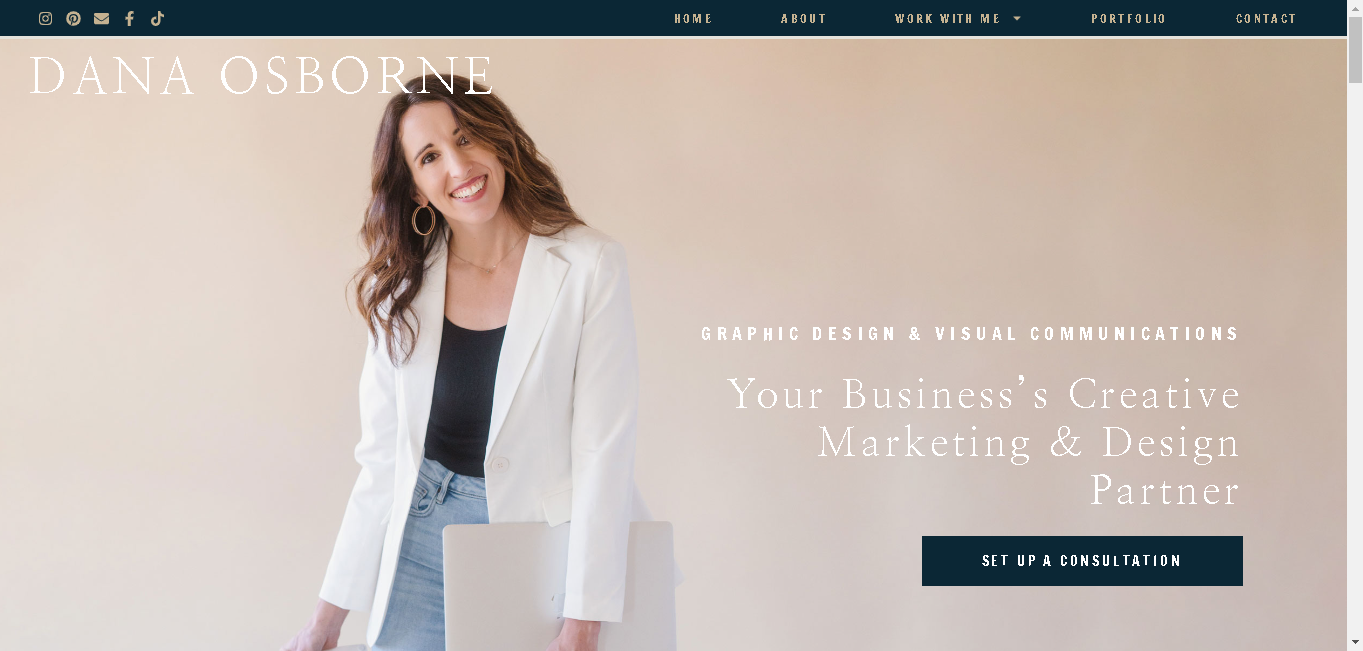Select the Work With Me menu item

click(947, 19)
